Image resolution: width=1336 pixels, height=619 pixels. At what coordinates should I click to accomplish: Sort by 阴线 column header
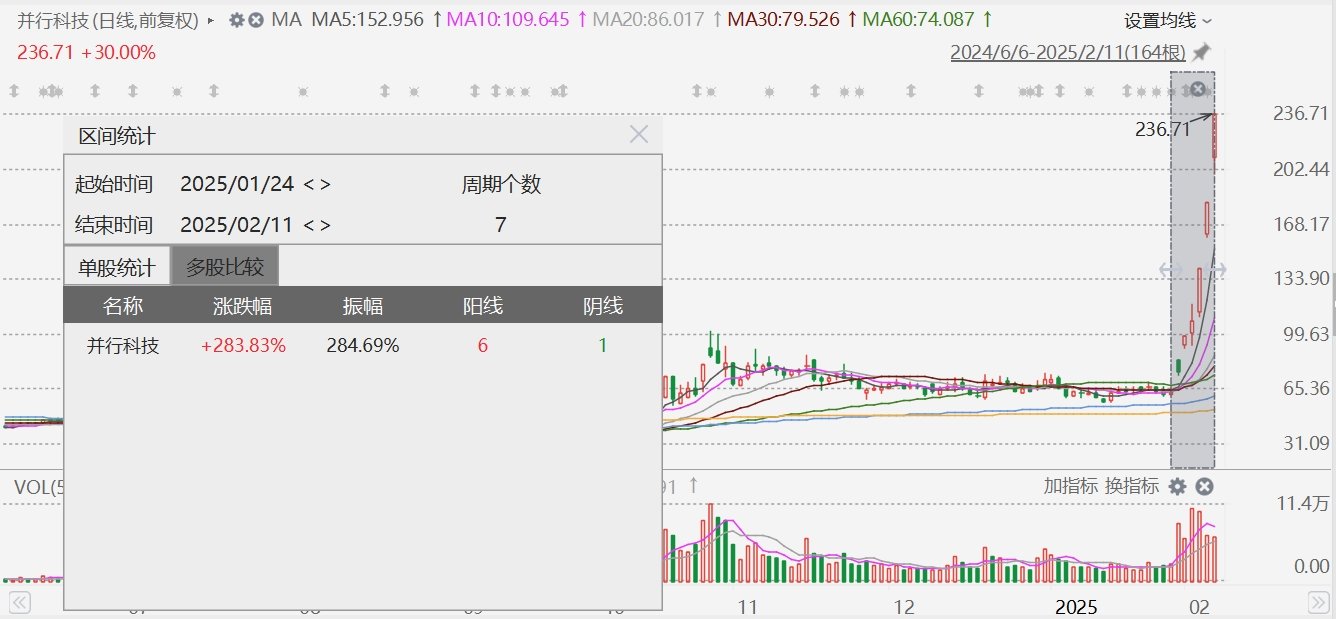[603, 305]
